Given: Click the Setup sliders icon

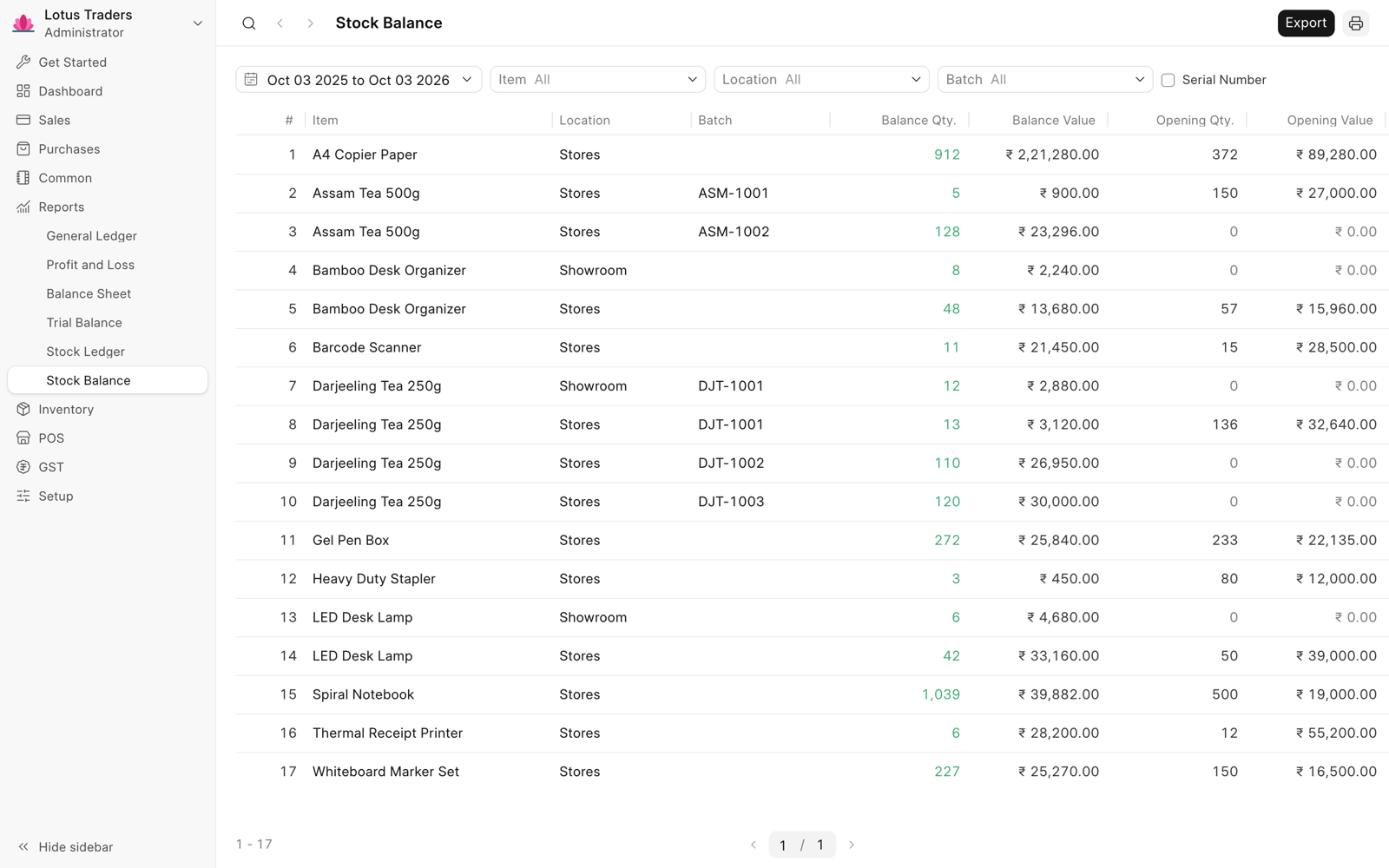Looking at the screenshot, I should 23,496.
